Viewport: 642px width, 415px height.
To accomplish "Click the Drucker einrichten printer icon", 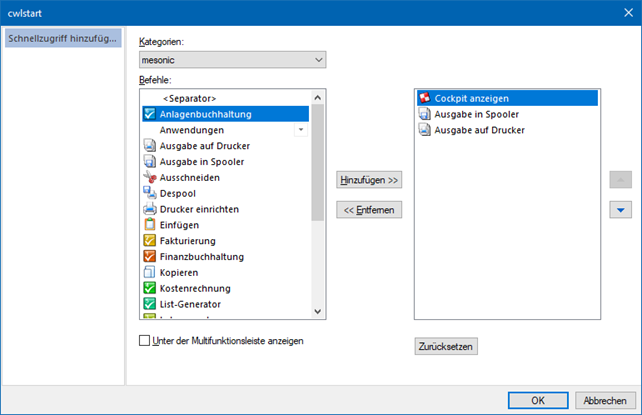I will click(x=150, y=209).
